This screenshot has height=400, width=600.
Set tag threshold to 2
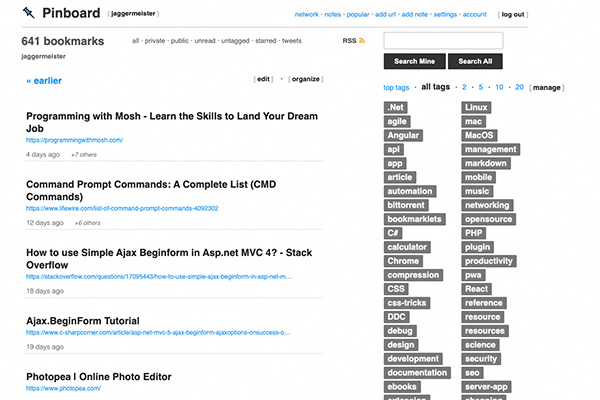click(464, 87)
